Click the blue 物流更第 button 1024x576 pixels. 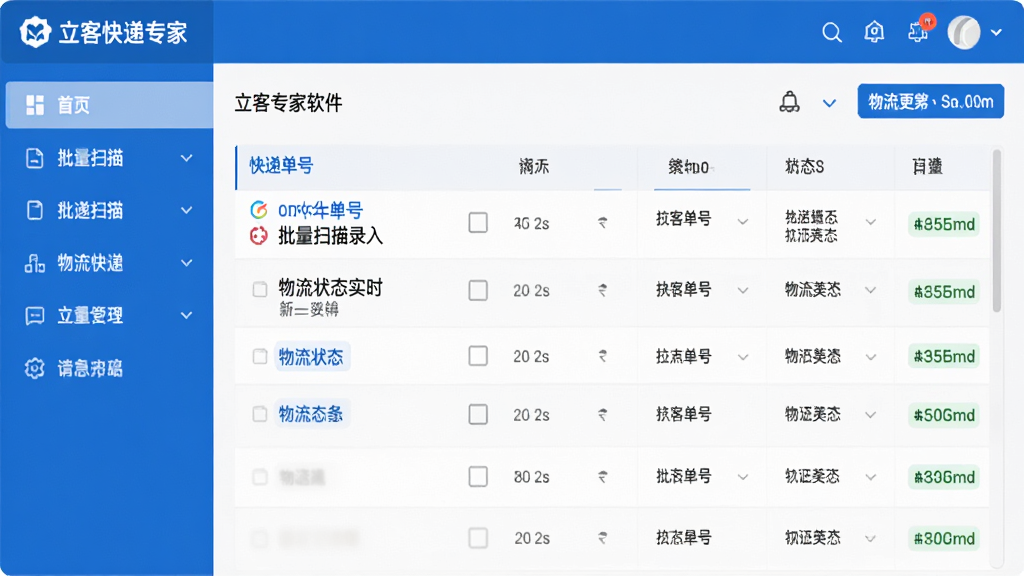pyautogui.click(x=931, y=101)
